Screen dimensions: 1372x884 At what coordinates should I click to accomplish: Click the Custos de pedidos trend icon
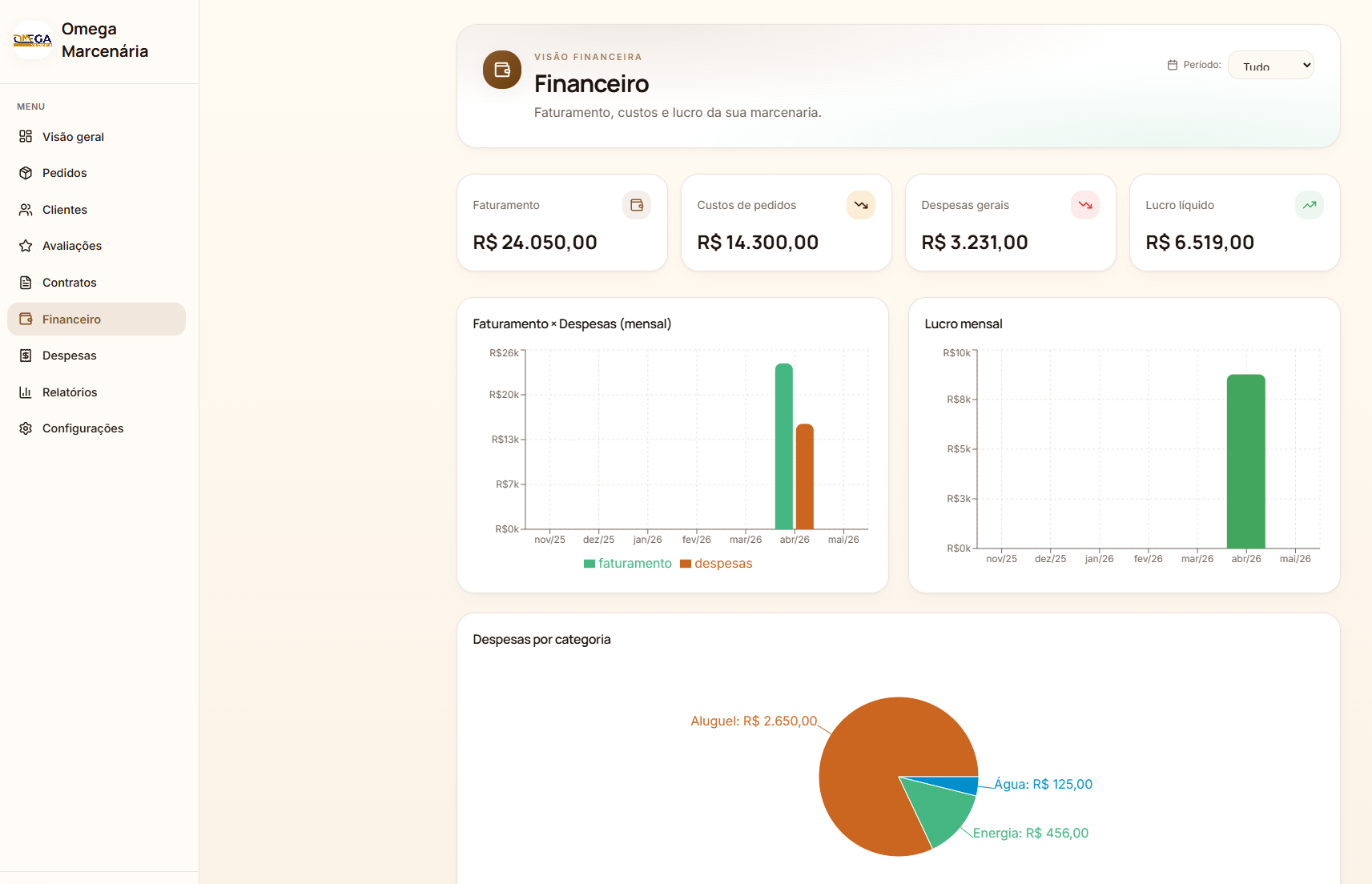(861, 205)
